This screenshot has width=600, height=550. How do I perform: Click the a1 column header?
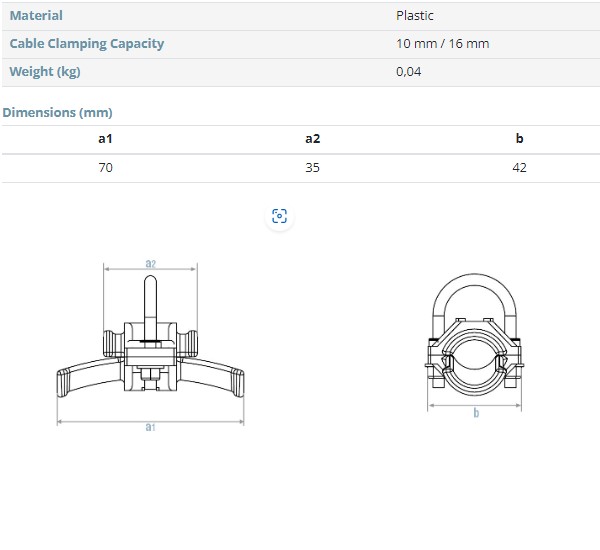105,139
